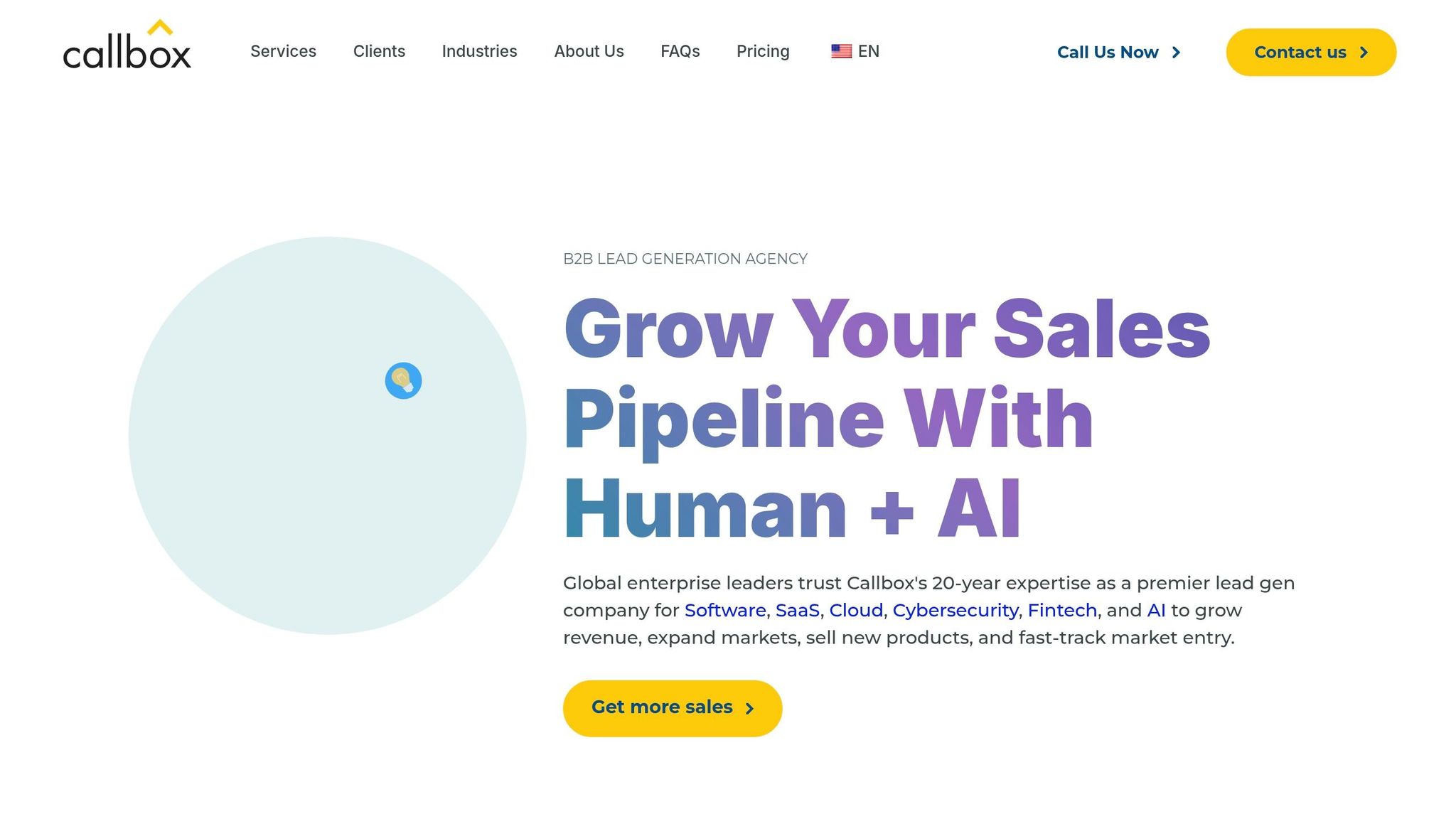The width and height of the screenshot is (1456, 819).
Task: Expand the About Us menu
Action: point(589,51)
